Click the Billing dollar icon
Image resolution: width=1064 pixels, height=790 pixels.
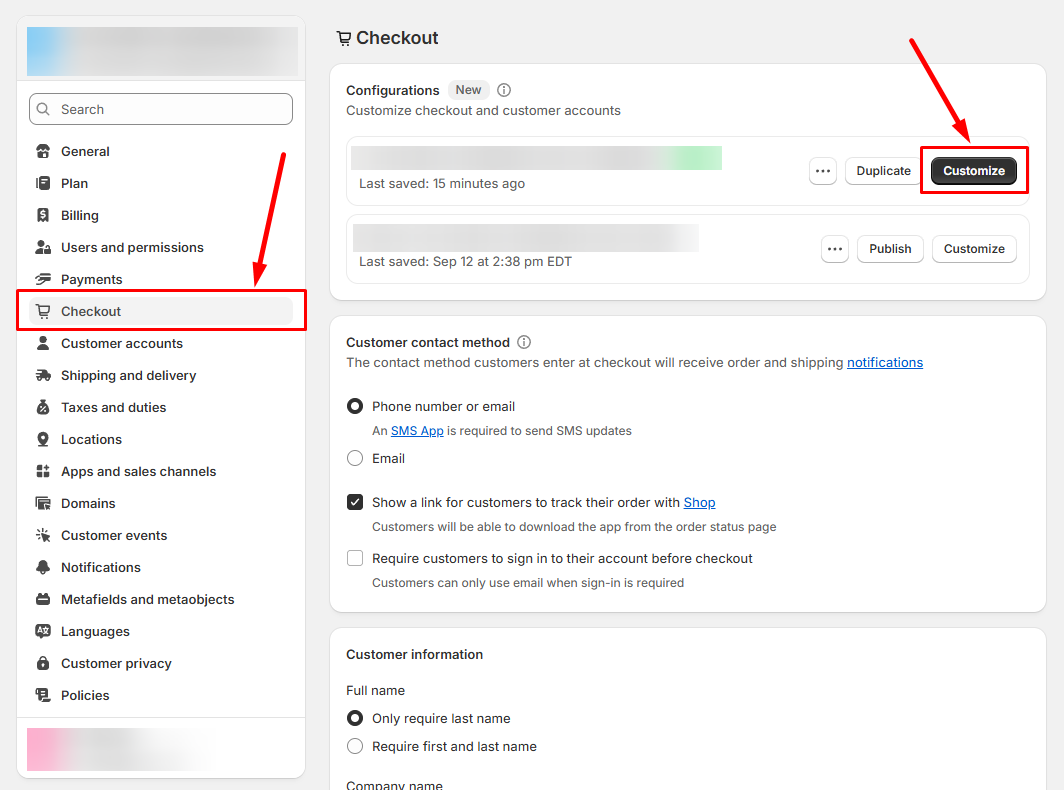43,216
